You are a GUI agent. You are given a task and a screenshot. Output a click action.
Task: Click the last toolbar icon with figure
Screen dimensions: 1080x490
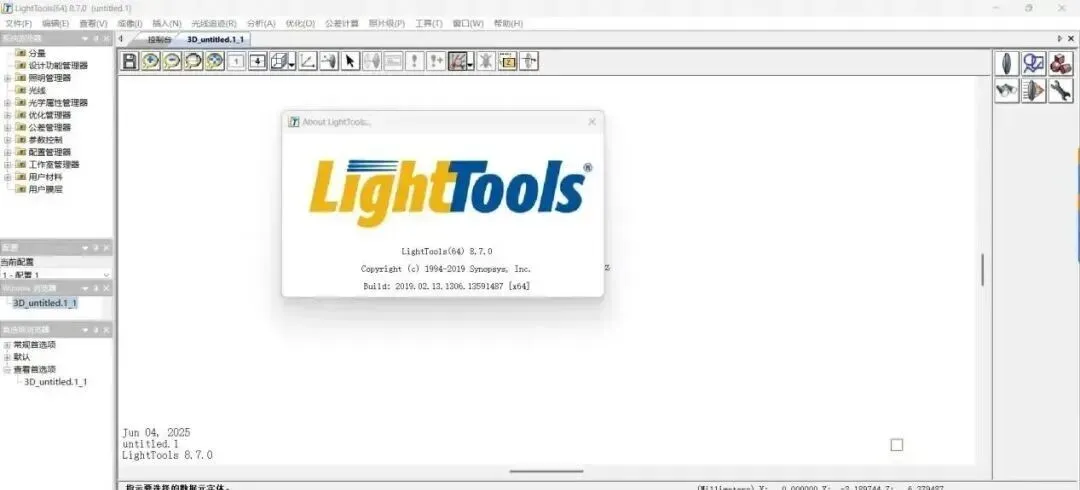click(x=529, y=61)
